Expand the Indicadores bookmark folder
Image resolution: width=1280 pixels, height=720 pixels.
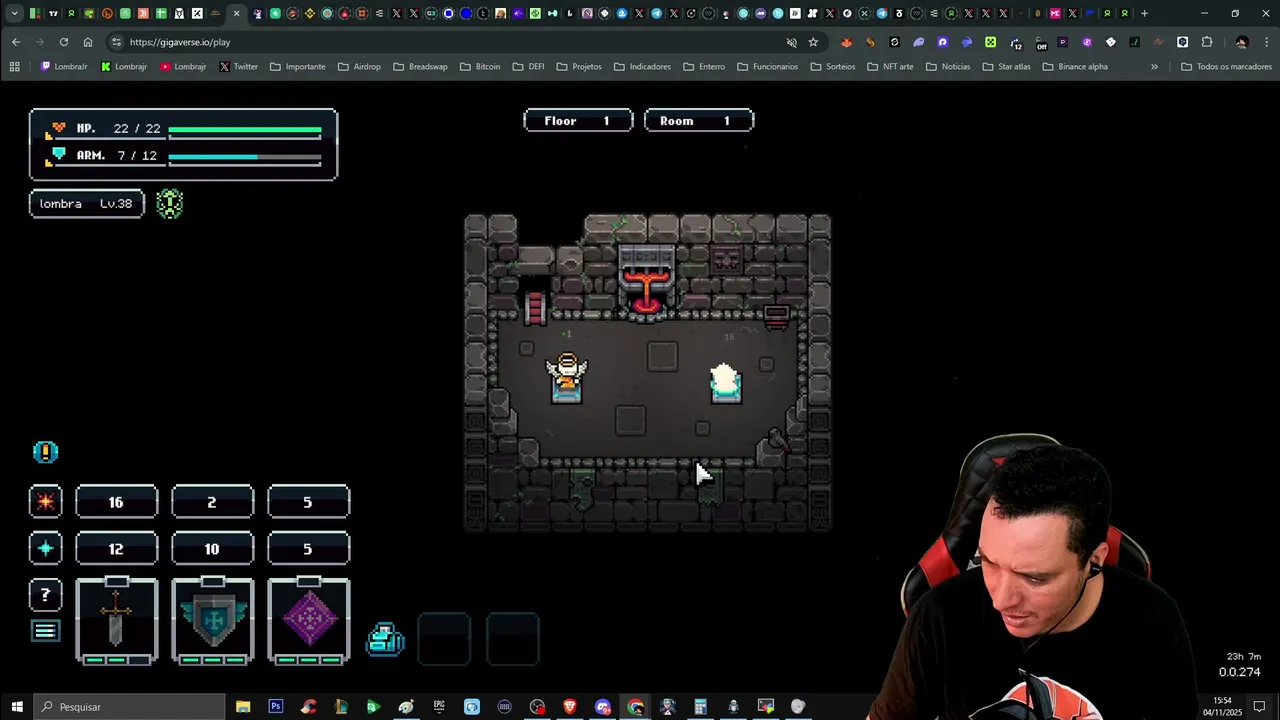click(642, 67)
